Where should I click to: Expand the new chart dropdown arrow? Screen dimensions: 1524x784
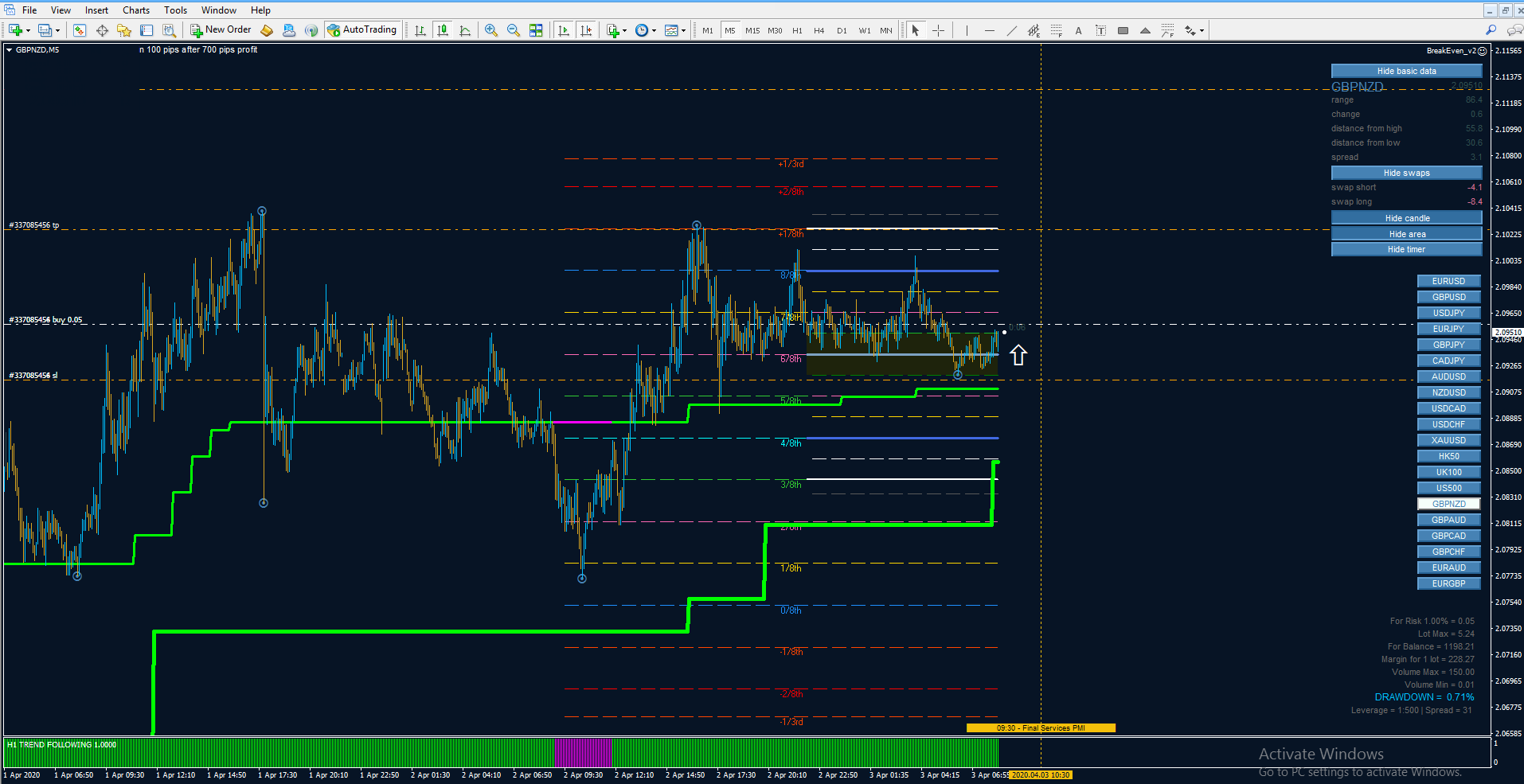click(29, 30)
